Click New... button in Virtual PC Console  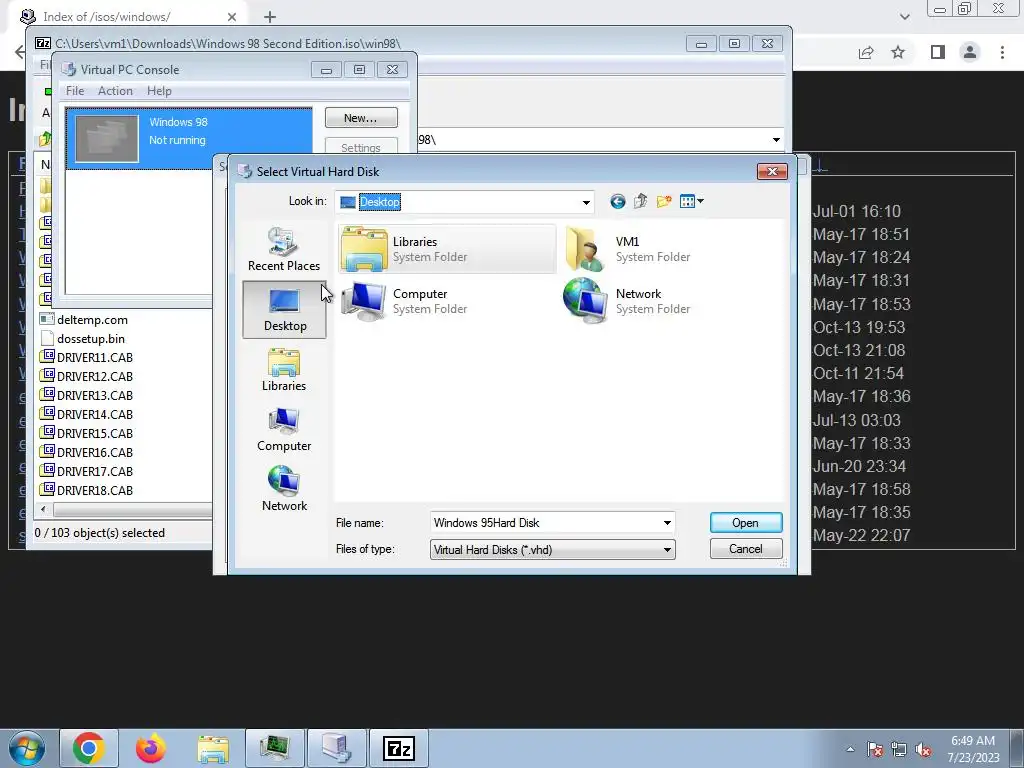click(x=360, y=118)
